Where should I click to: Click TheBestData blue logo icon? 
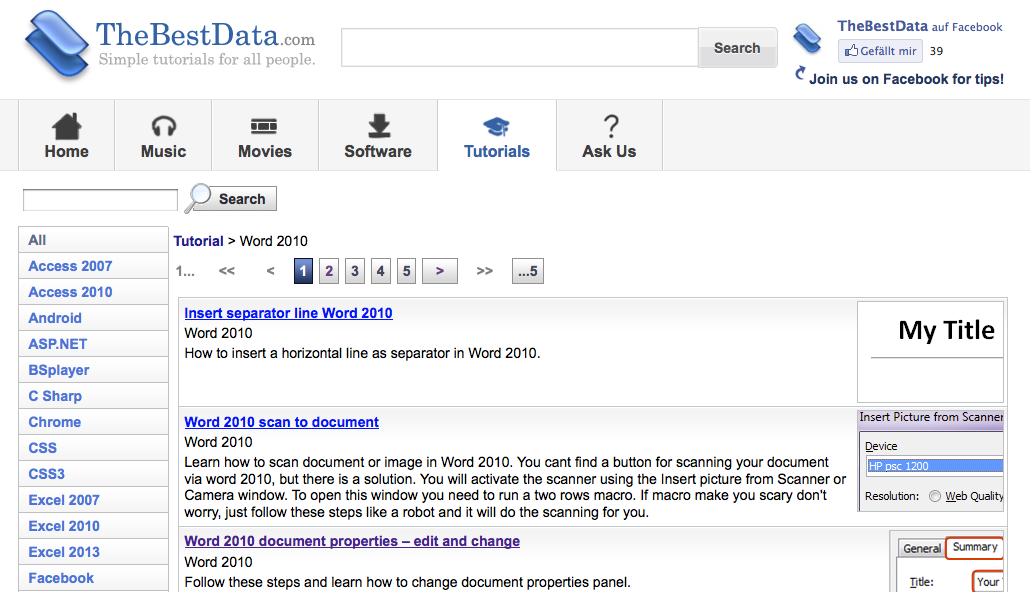coord(57,45)
